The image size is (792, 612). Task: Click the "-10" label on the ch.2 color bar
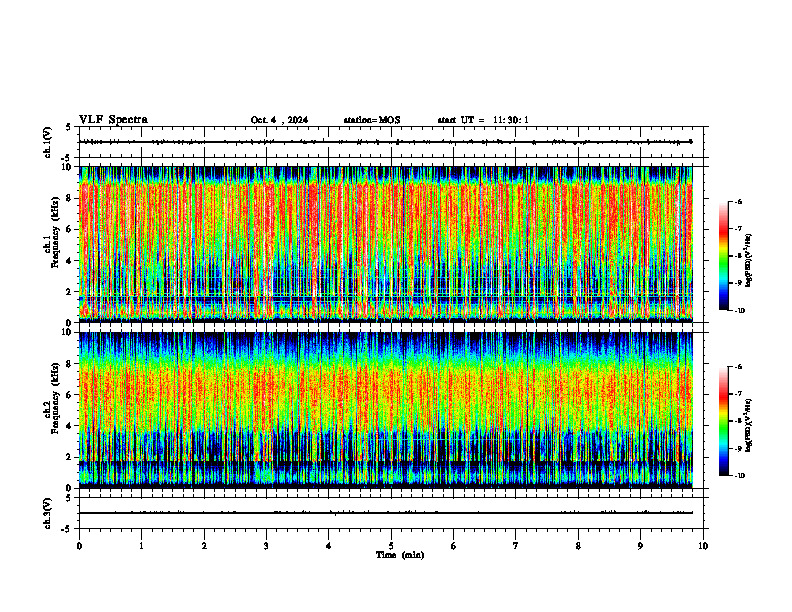(739, 476)
